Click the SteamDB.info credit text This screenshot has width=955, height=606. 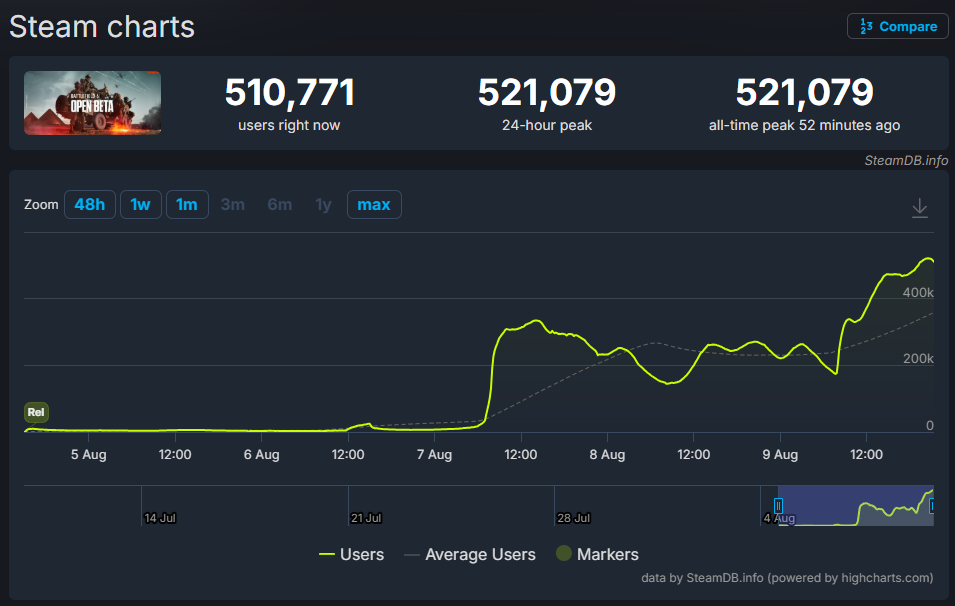(906, 160)
